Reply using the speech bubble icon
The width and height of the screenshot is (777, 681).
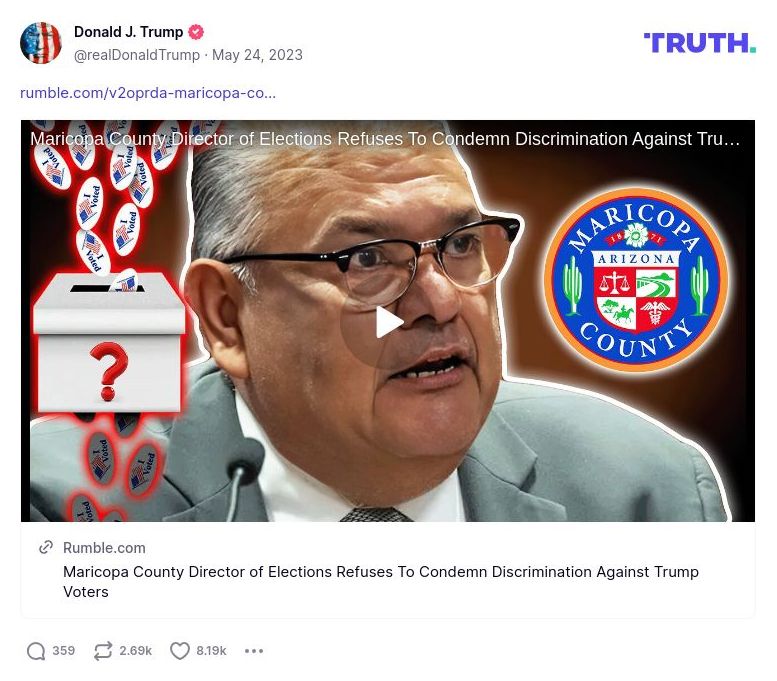click(x=36, y=651)
